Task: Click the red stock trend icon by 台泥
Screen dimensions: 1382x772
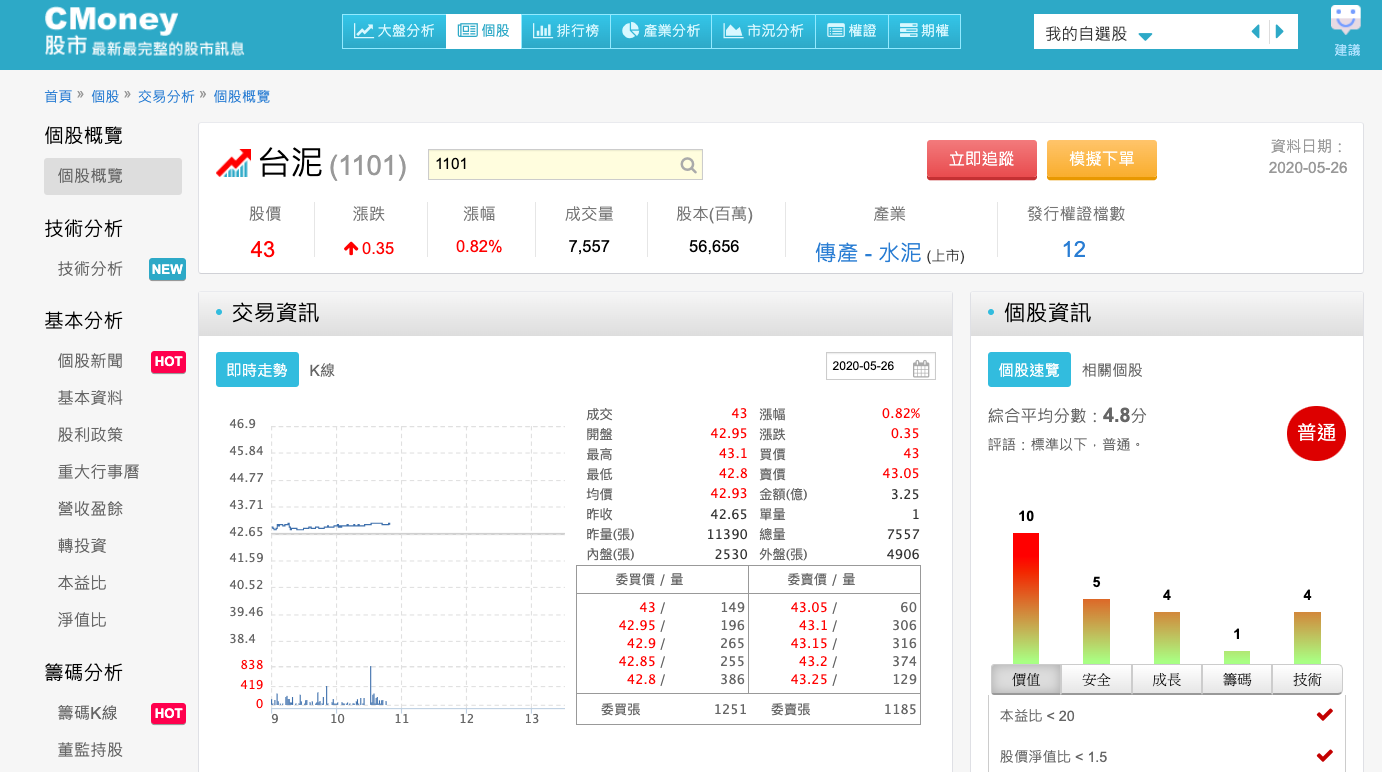Action: 234,163
